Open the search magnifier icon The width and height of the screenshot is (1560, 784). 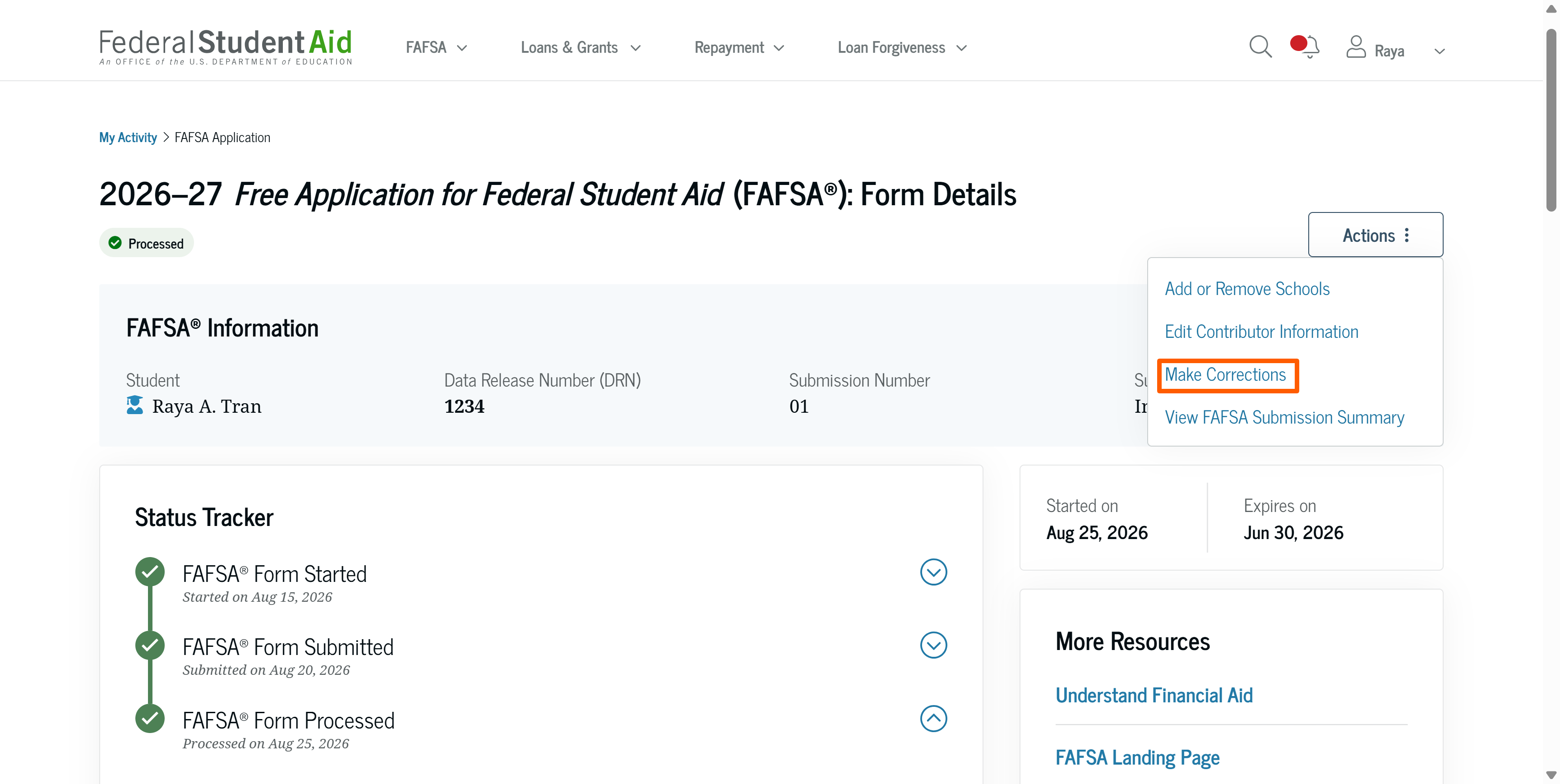point(1260,46)
